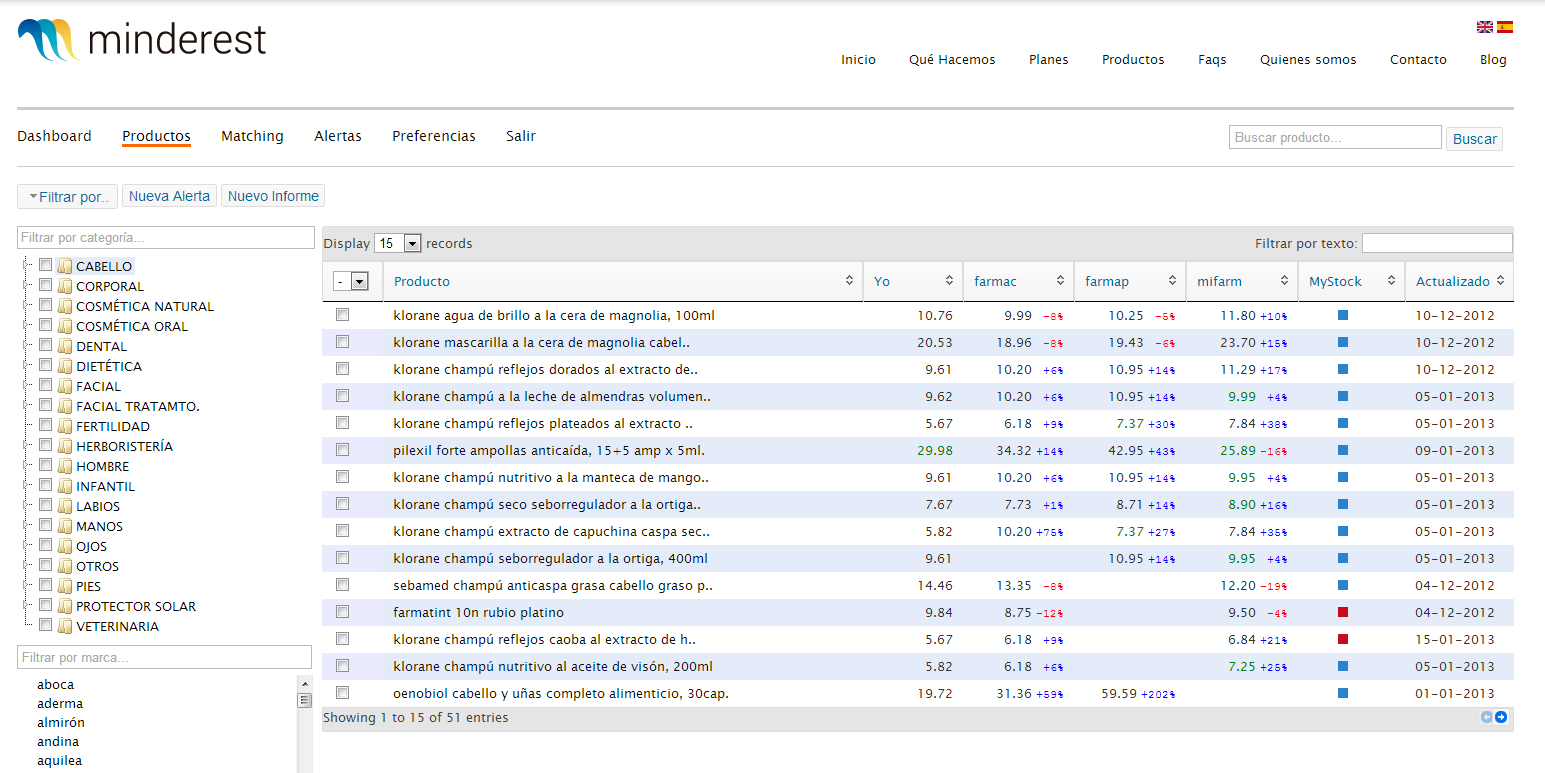The height and width of the screenshot is (773, 1545).
Task: Click DENTAL folder icon
Action: pos(65,346)
